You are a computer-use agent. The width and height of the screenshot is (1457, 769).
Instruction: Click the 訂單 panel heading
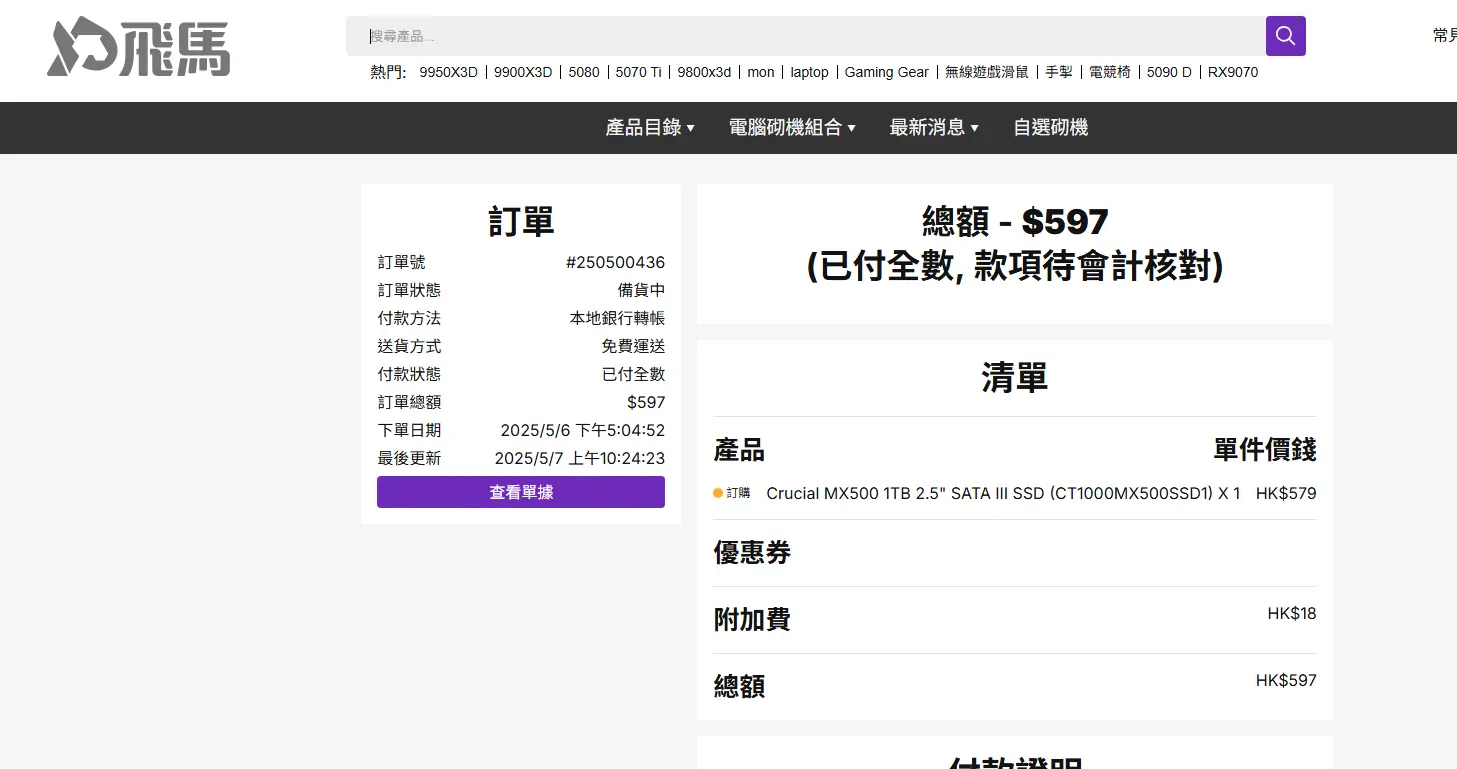[521, 221]
